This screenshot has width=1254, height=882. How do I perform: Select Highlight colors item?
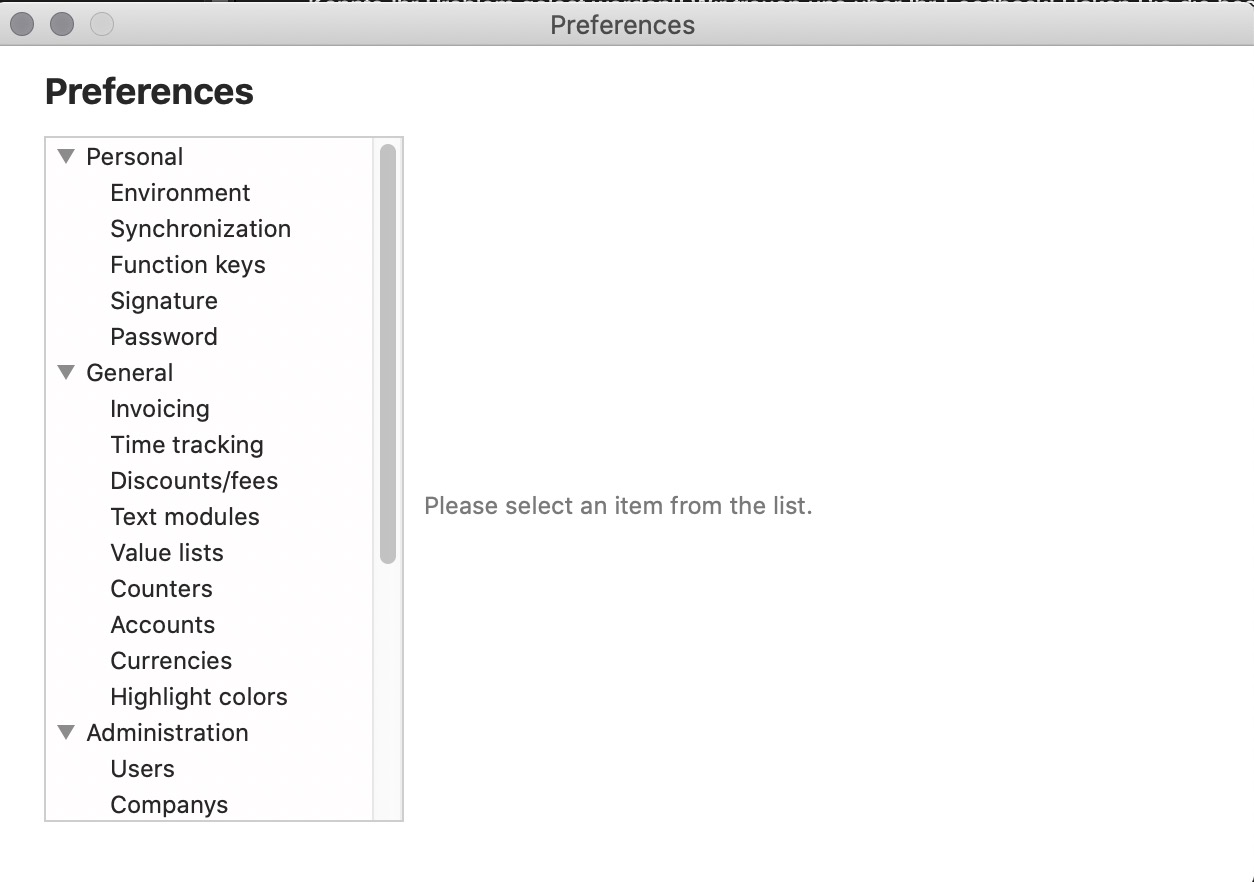(199, 697)
